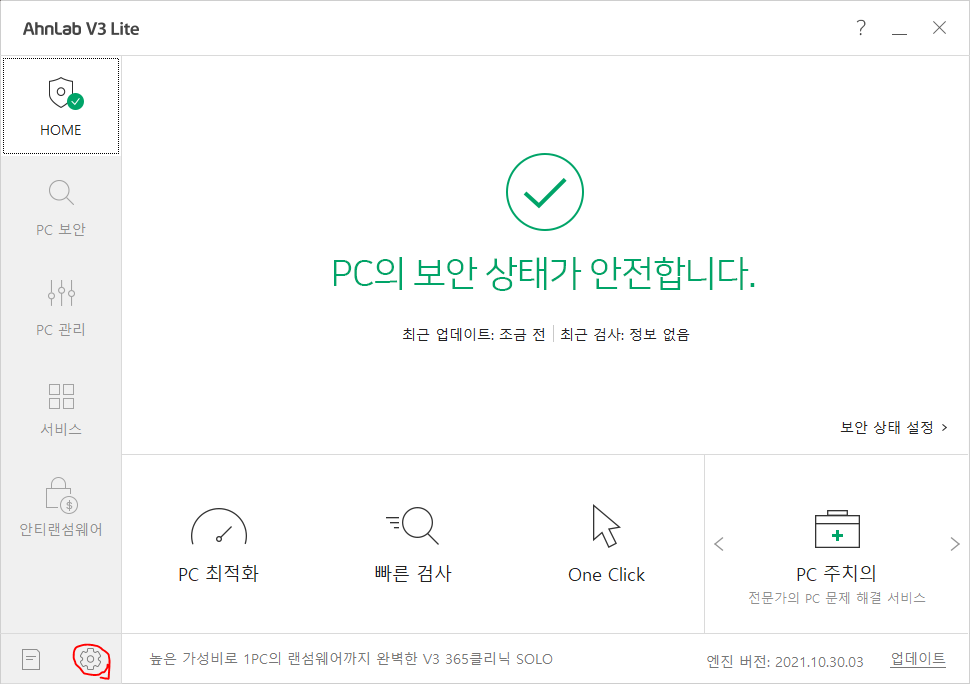Launch One Click cursor feature
Screen dimensions: 970x684
[x=606, y=544]
